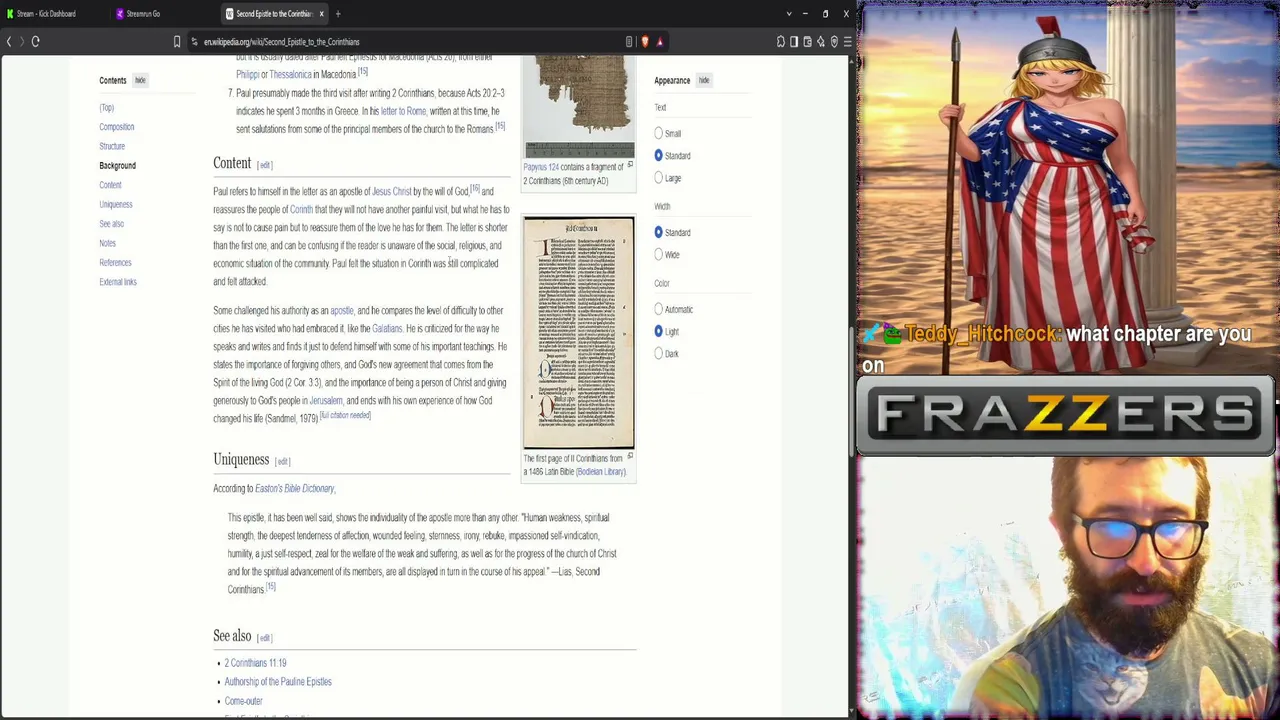Select Standard page width

click(658, 232)
